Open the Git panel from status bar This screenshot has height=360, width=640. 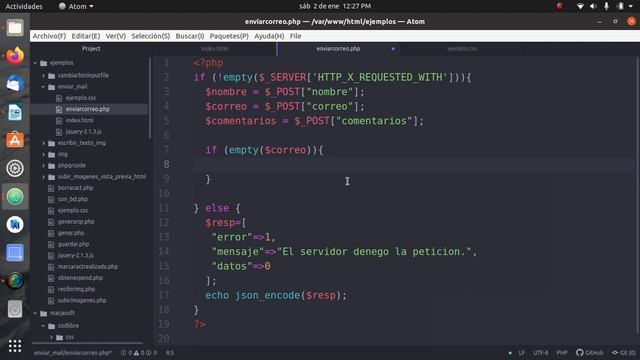tap(623, 353)
